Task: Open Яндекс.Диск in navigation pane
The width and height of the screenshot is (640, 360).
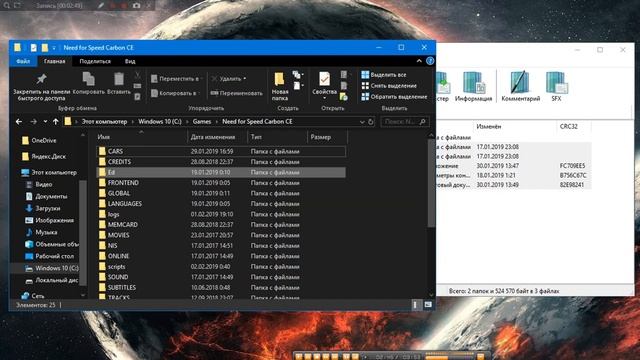Action: (44, 156)
